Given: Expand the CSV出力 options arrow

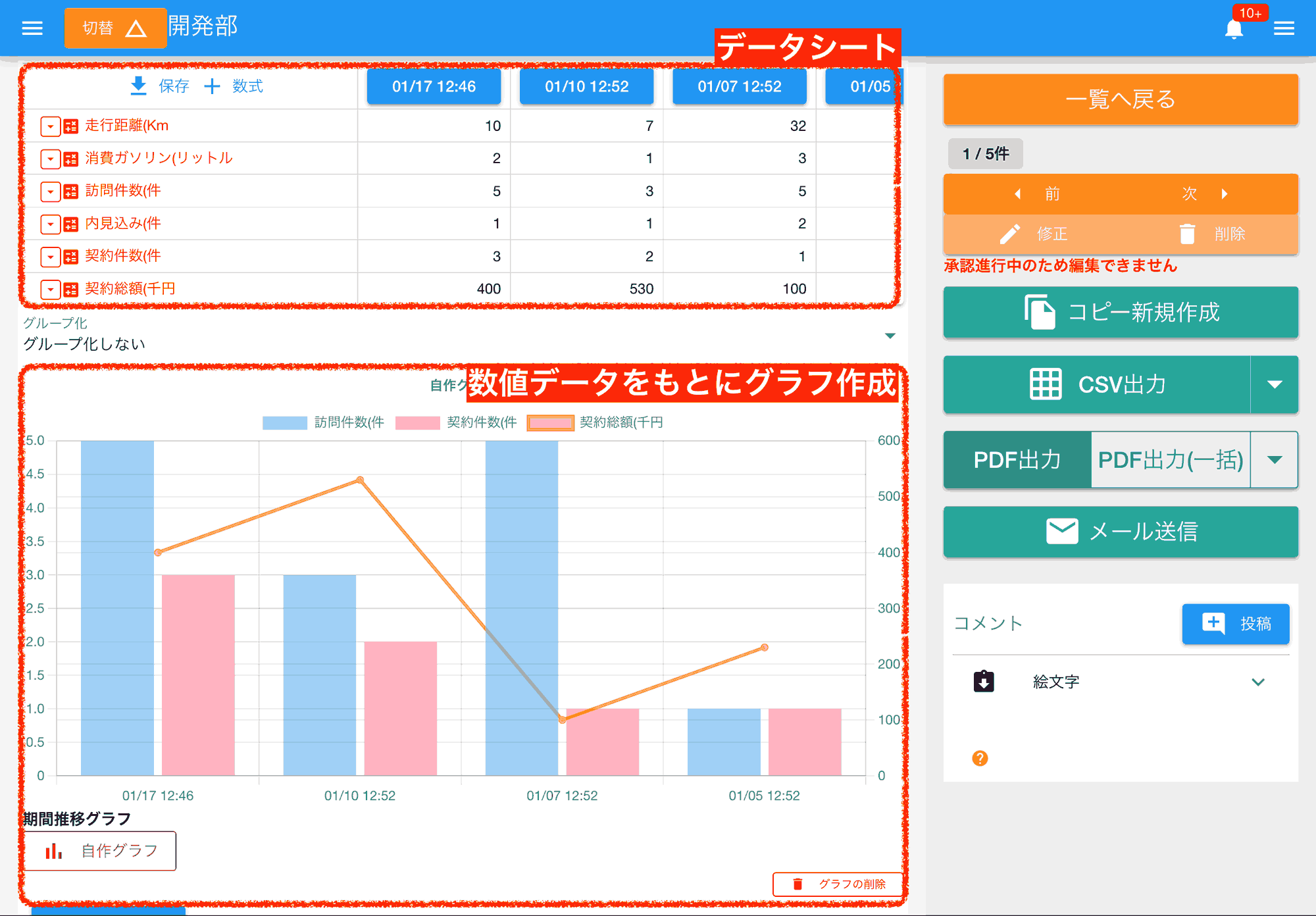Looking at the screenshot, I should (1275, 385).
